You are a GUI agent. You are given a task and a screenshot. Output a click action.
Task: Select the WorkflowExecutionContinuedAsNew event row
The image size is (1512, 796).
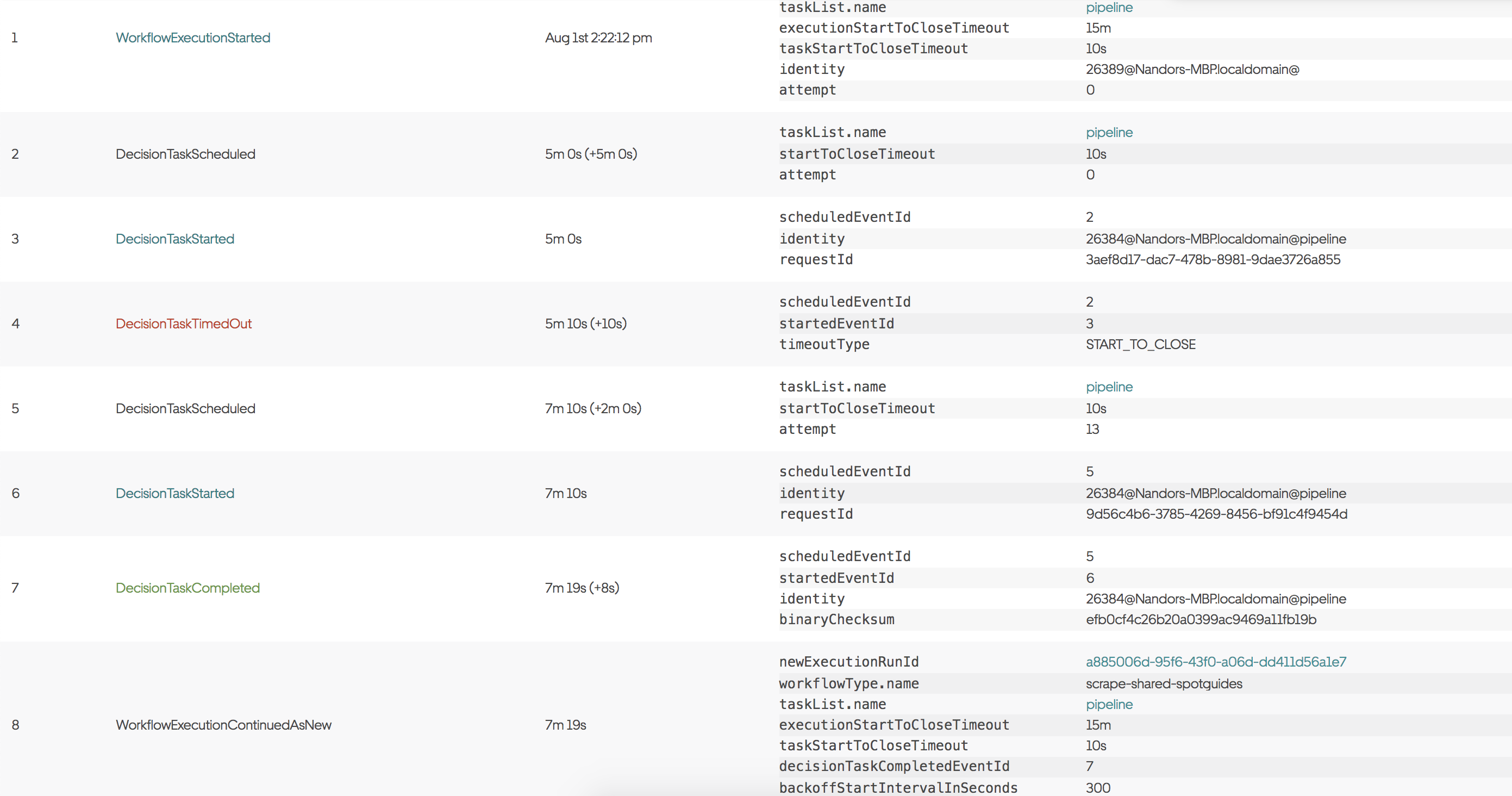[x=223, y=724]
